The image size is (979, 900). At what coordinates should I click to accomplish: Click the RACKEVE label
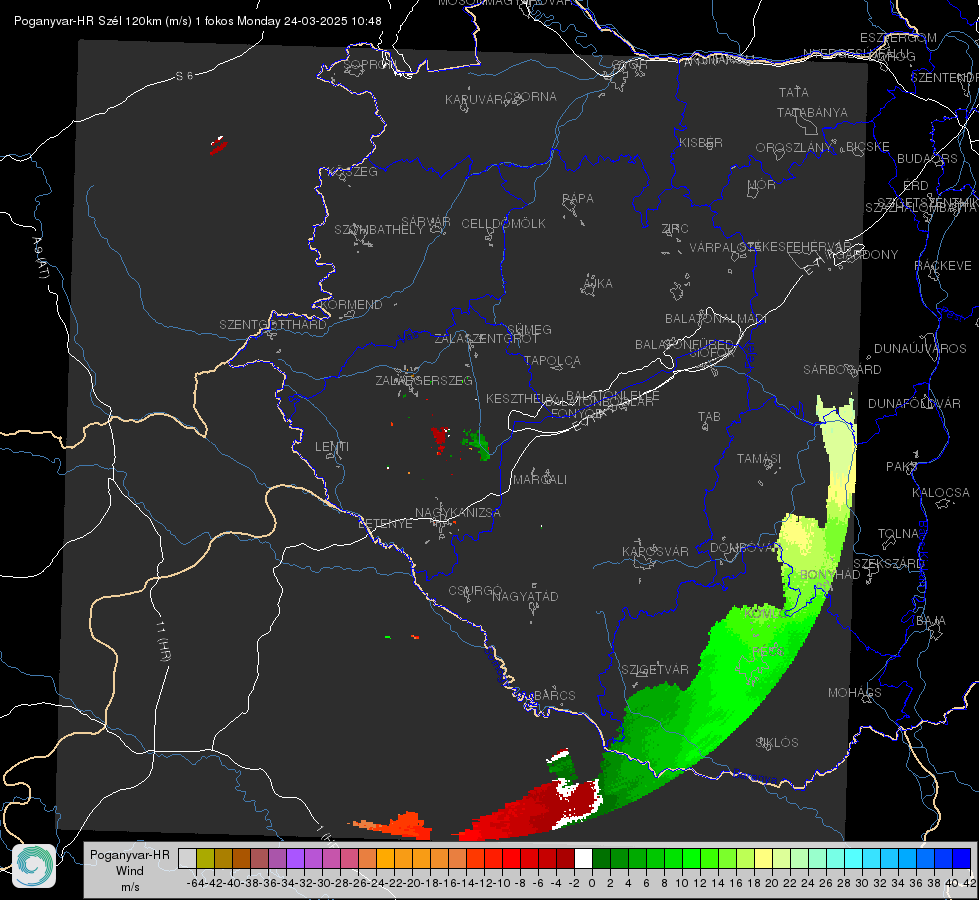(x=943, y=266)
